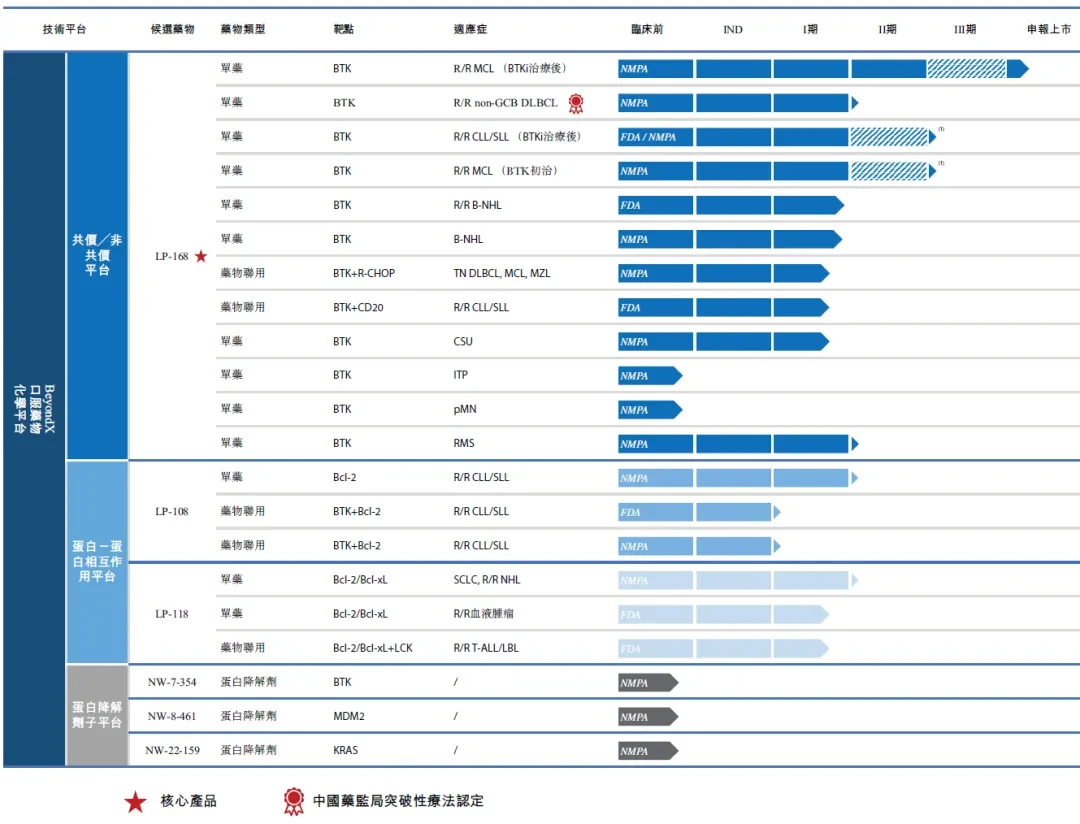Click the 申報上市 column header

pos(1049,29)
